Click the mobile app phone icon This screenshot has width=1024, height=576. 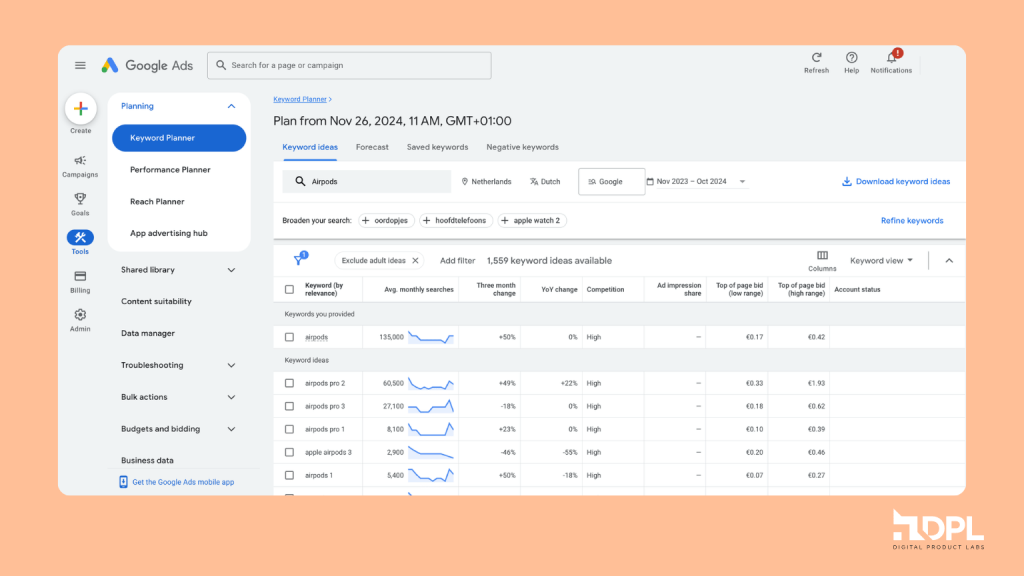(123, 482)
